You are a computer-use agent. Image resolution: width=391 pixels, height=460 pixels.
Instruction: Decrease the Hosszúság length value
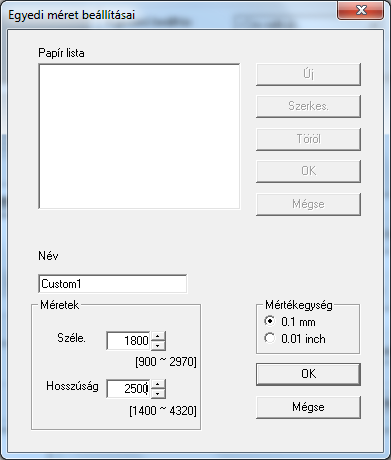pos(158,393)
